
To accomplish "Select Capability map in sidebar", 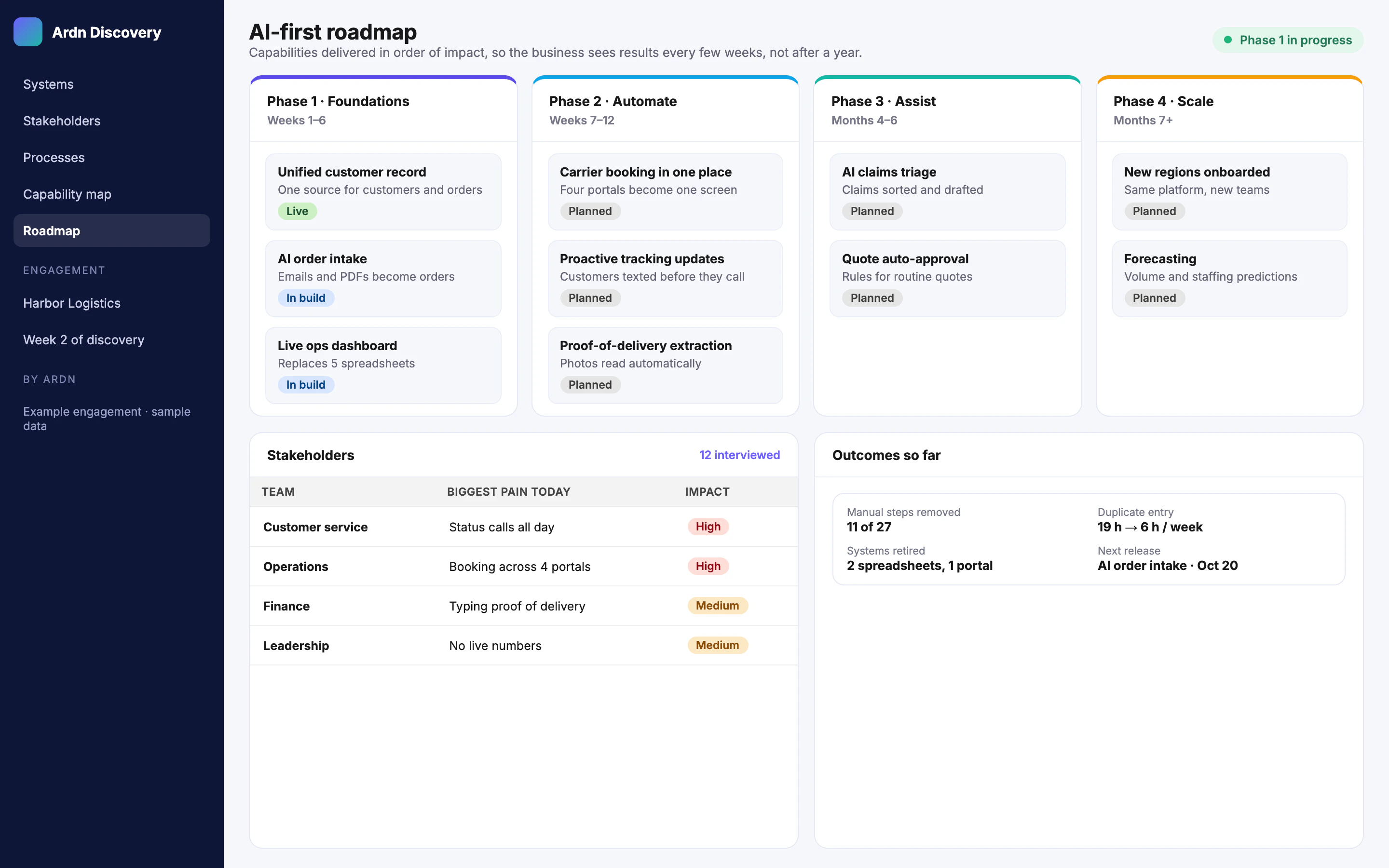I will coord(112,194).
